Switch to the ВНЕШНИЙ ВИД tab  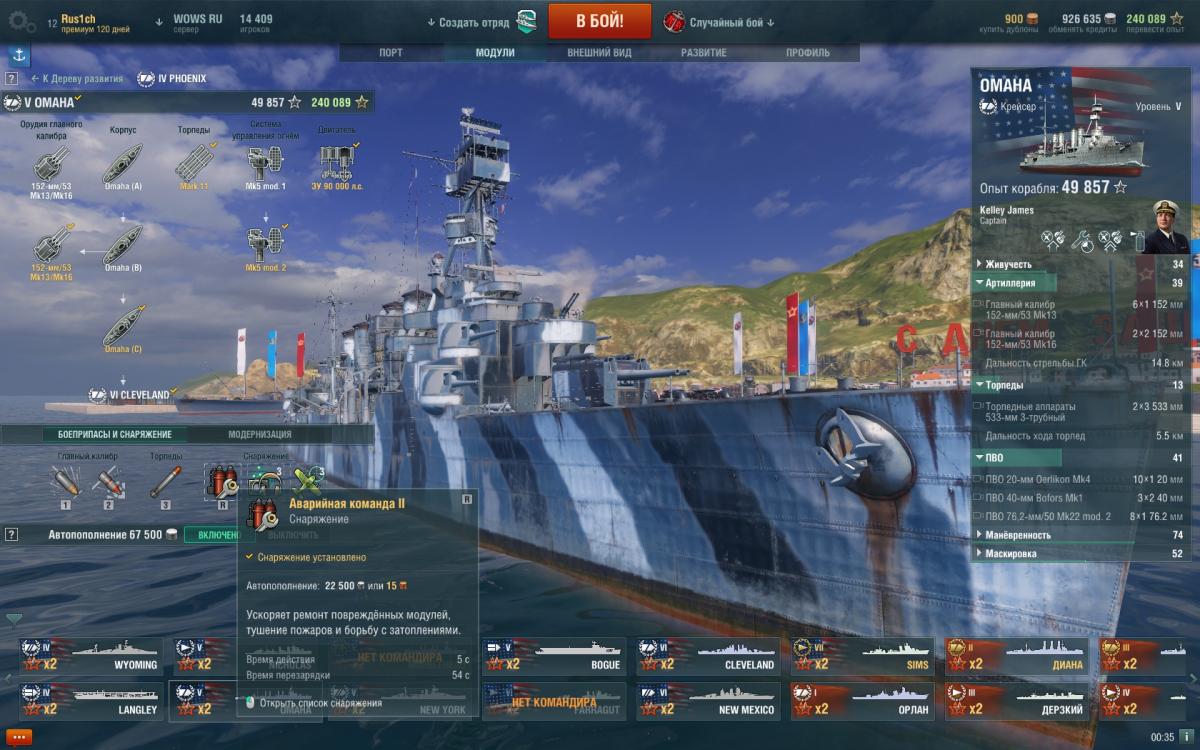click(599, 53)
